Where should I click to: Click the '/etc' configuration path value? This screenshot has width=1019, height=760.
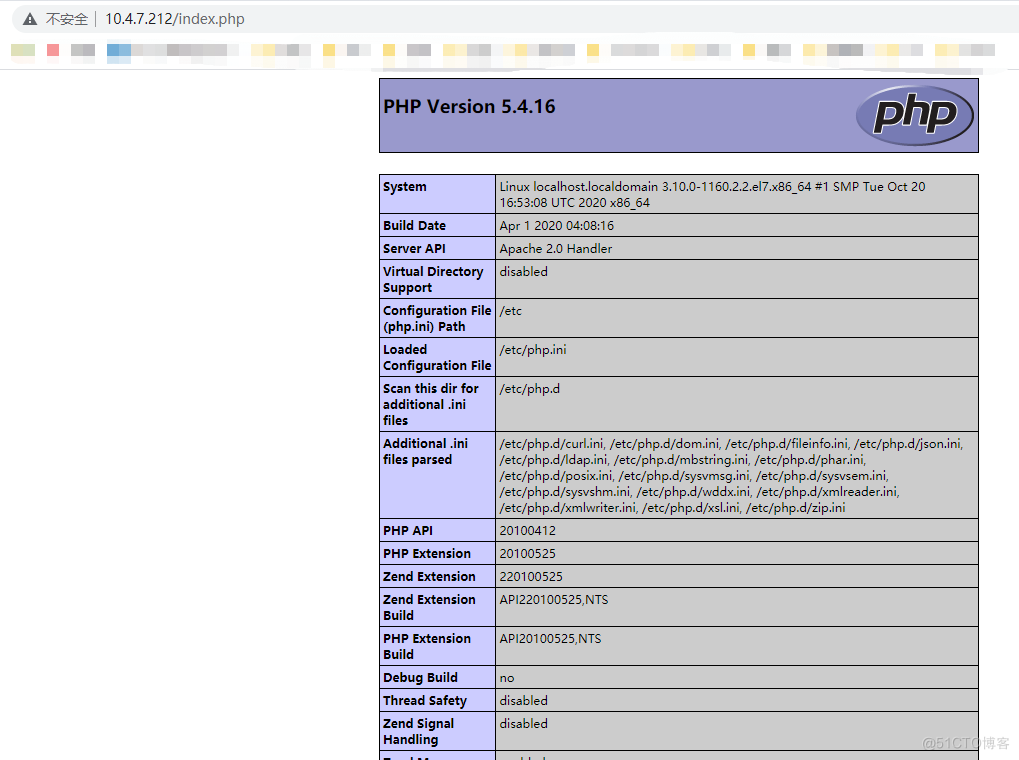511,311
